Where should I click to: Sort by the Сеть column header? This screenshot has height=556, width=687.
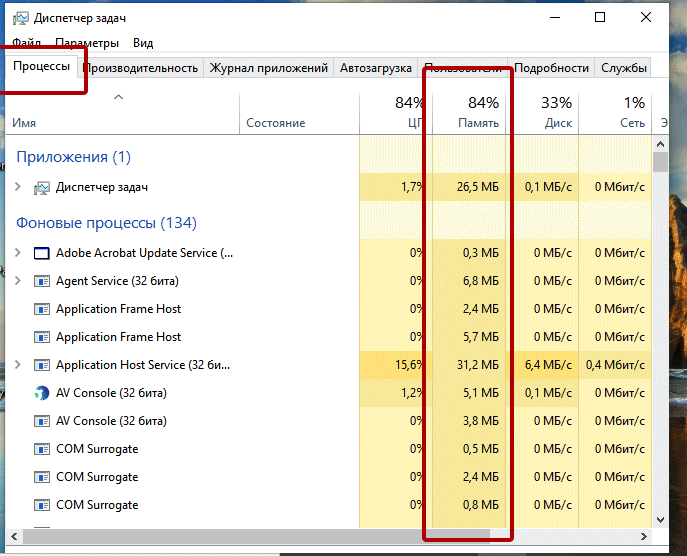click(615, 113)
